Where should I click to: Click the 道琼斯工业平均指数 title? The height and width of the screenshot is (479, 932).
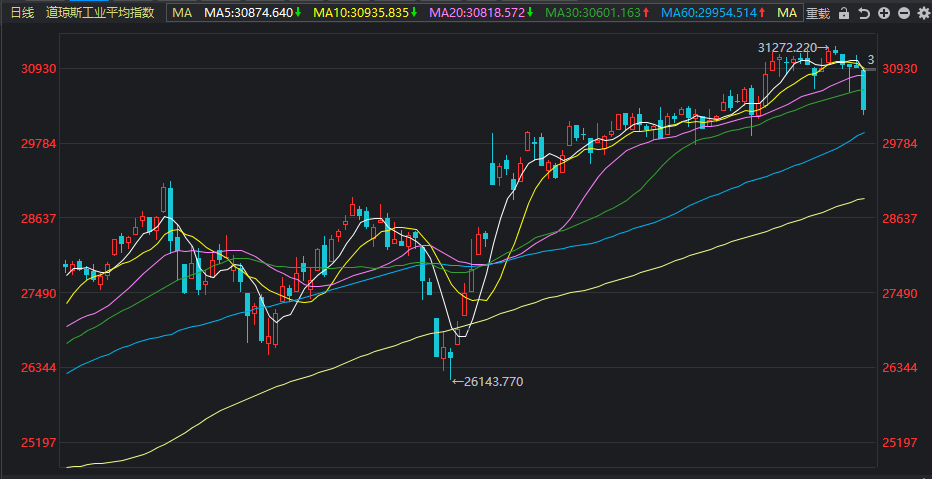point(100,12)
